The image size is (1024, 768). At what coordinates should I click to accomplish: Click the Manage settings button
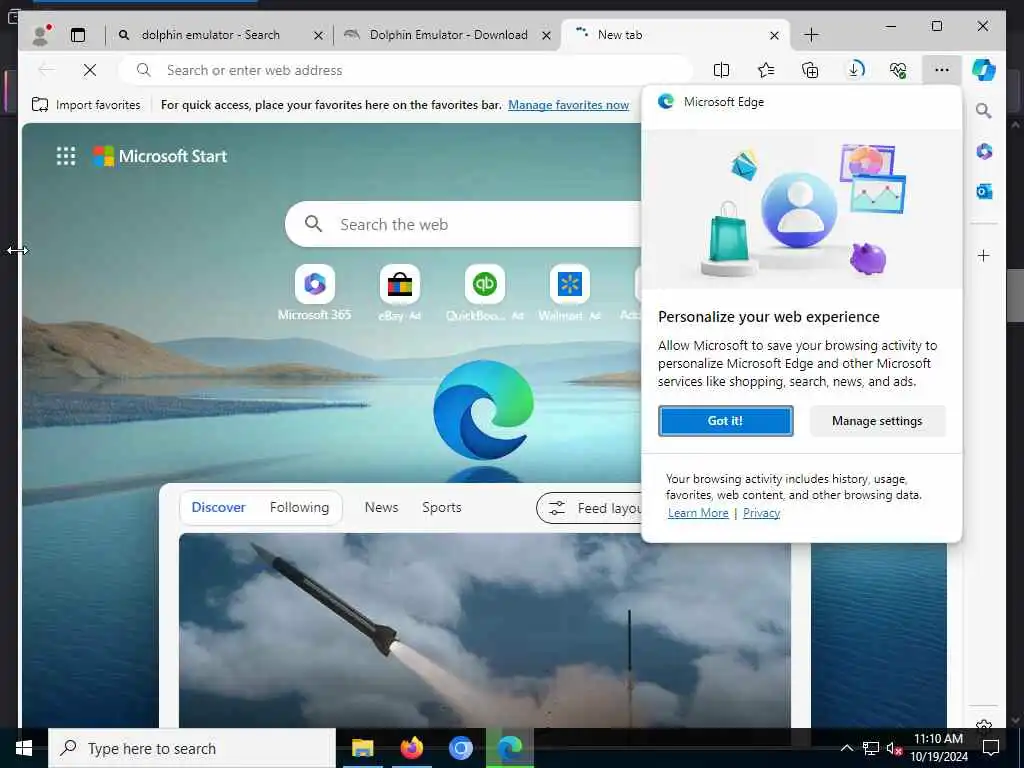pyautogui.click(x=877, y=421)
